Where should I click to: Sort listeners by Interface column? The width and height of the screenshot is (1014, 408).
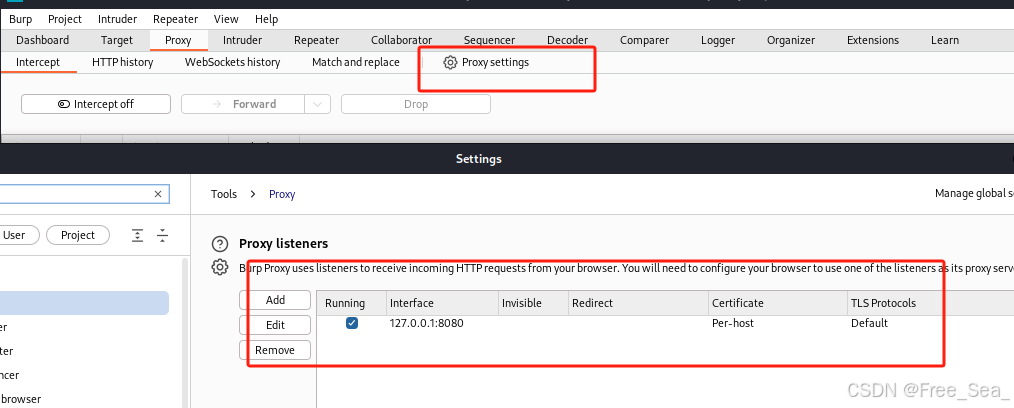coord(441,303)
